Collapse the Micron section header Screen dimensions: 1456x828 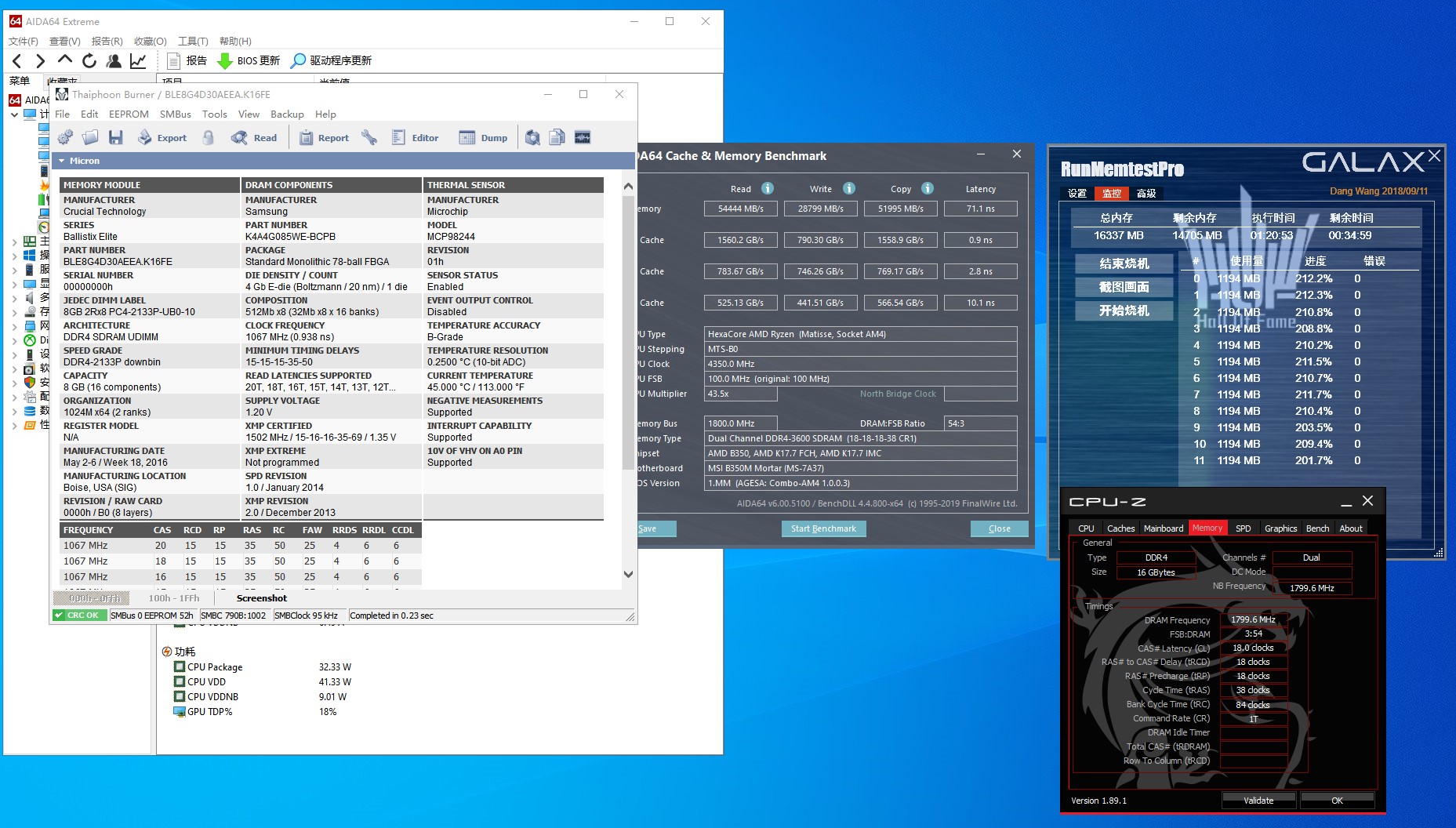coord(62,161)
